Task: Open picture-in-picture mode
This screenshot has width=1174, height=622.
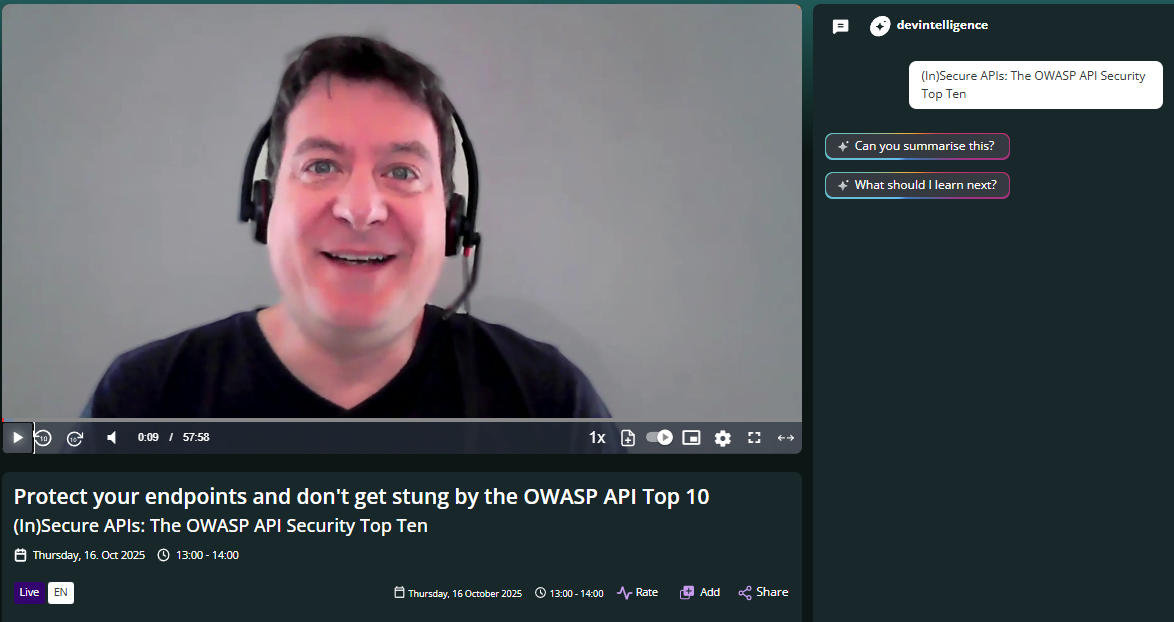Action: point(691,437)
